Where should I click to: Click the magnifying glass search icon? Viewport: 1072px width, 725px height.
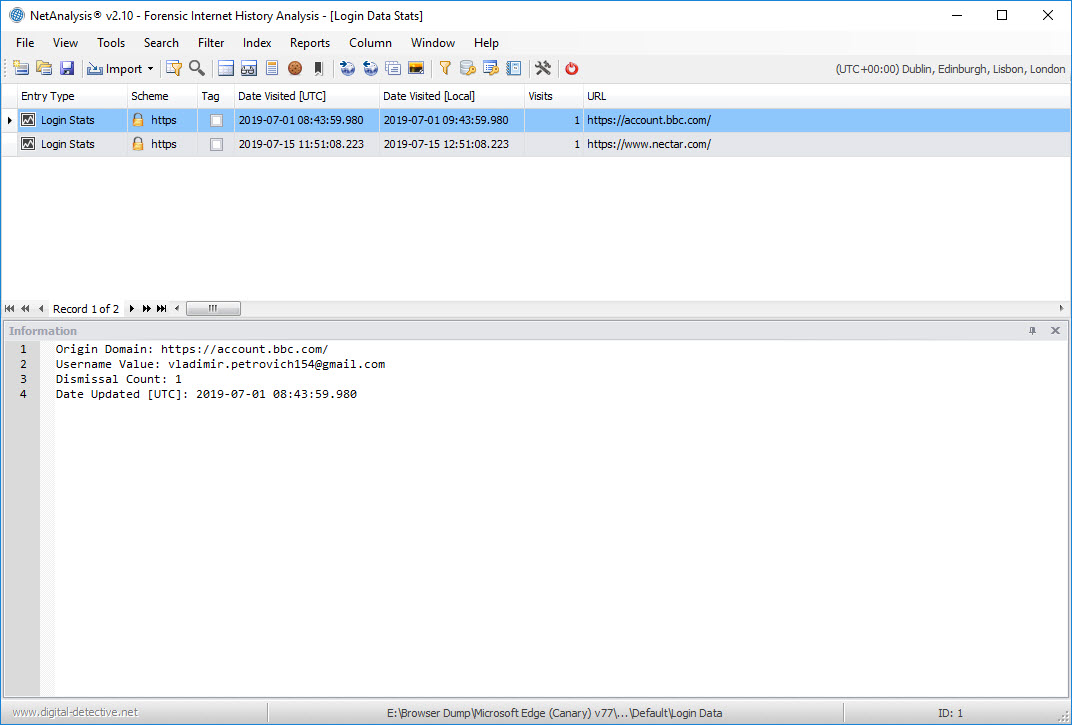197,68
